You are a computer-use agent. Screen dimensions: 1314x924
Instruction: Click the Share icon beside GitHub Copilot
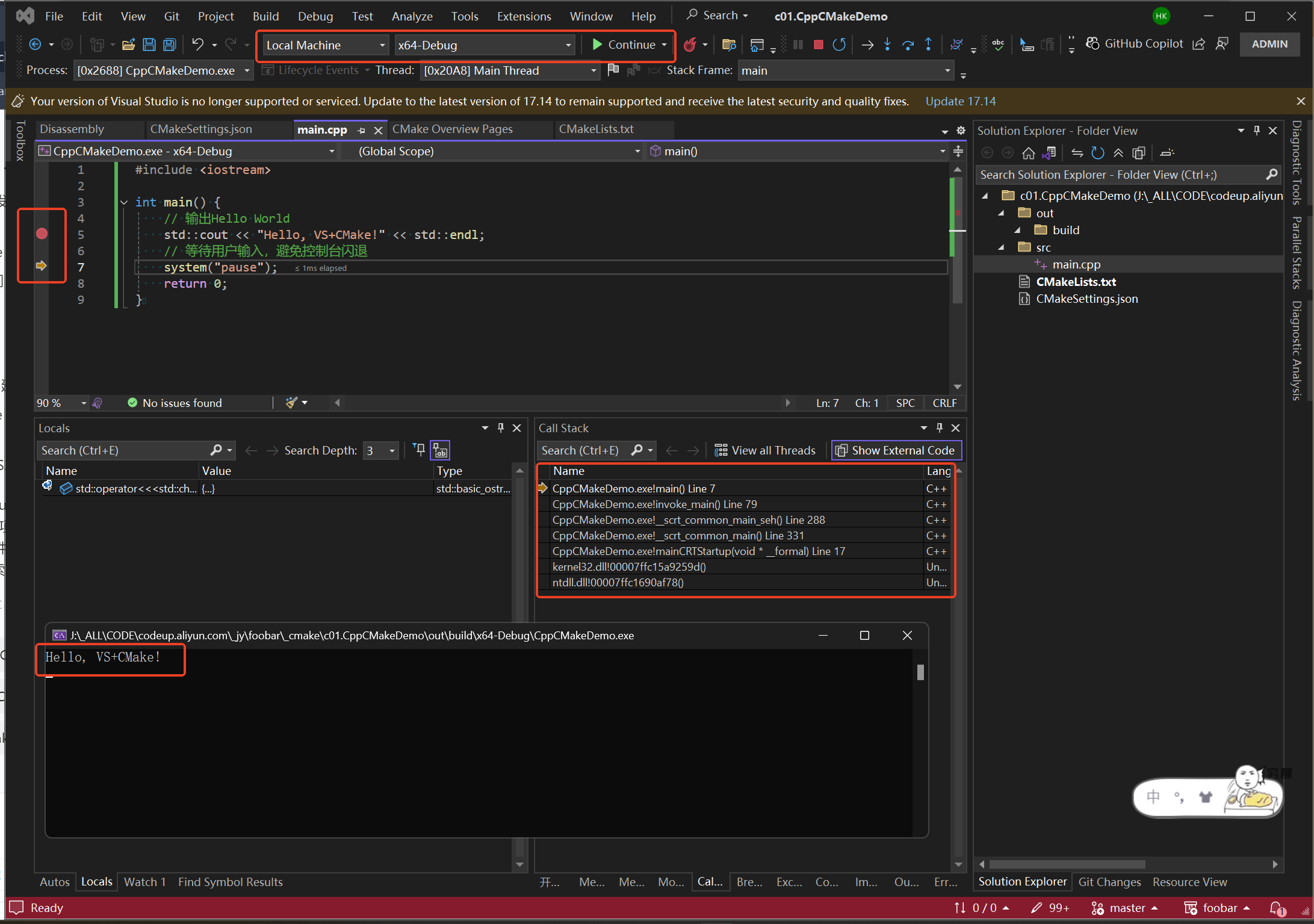click(x=1198, y=44)
